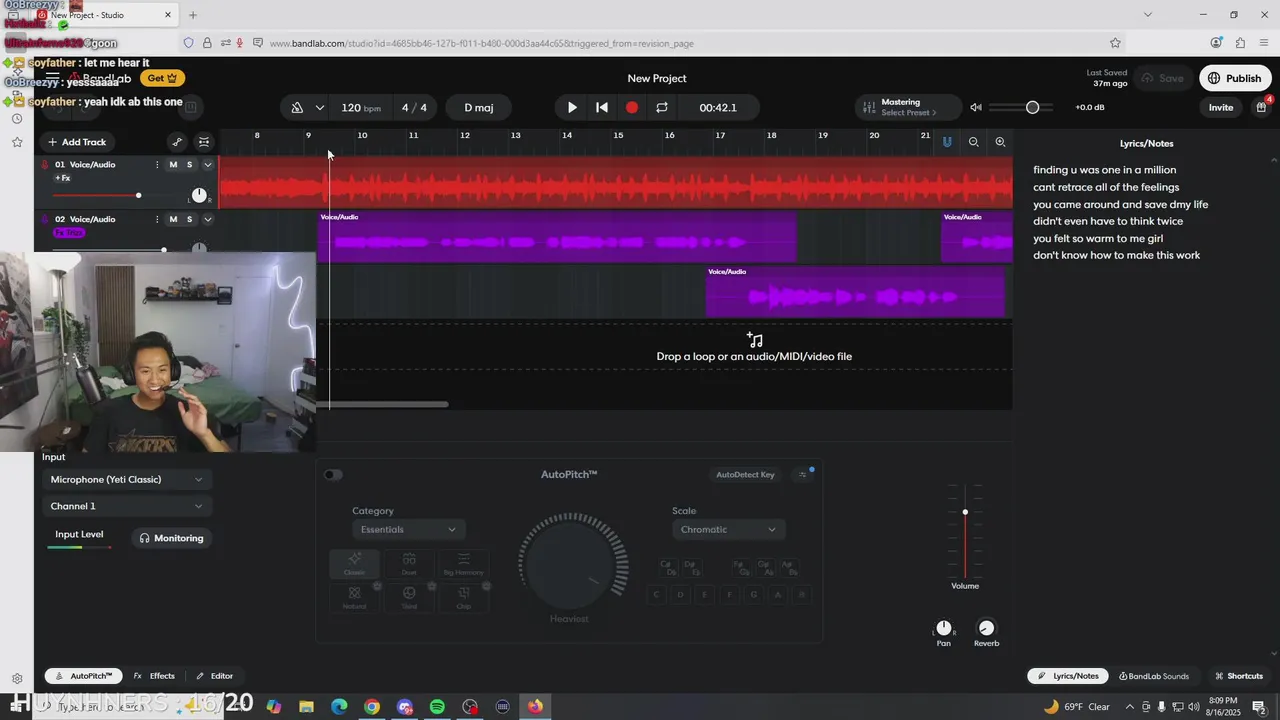Solo track 02 Voice/Audio
Screen dimensions: 1280x720
coord(189,219)
